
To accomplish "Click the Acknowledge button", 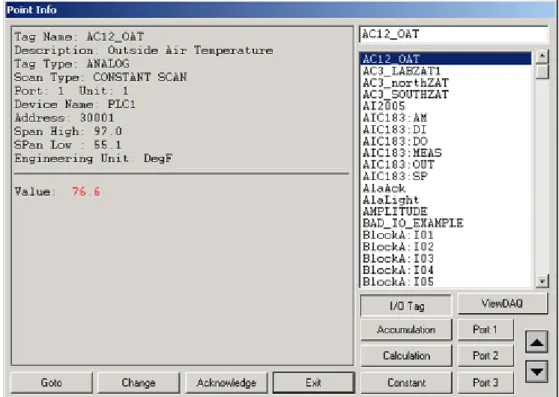I will tap(226, 383).
